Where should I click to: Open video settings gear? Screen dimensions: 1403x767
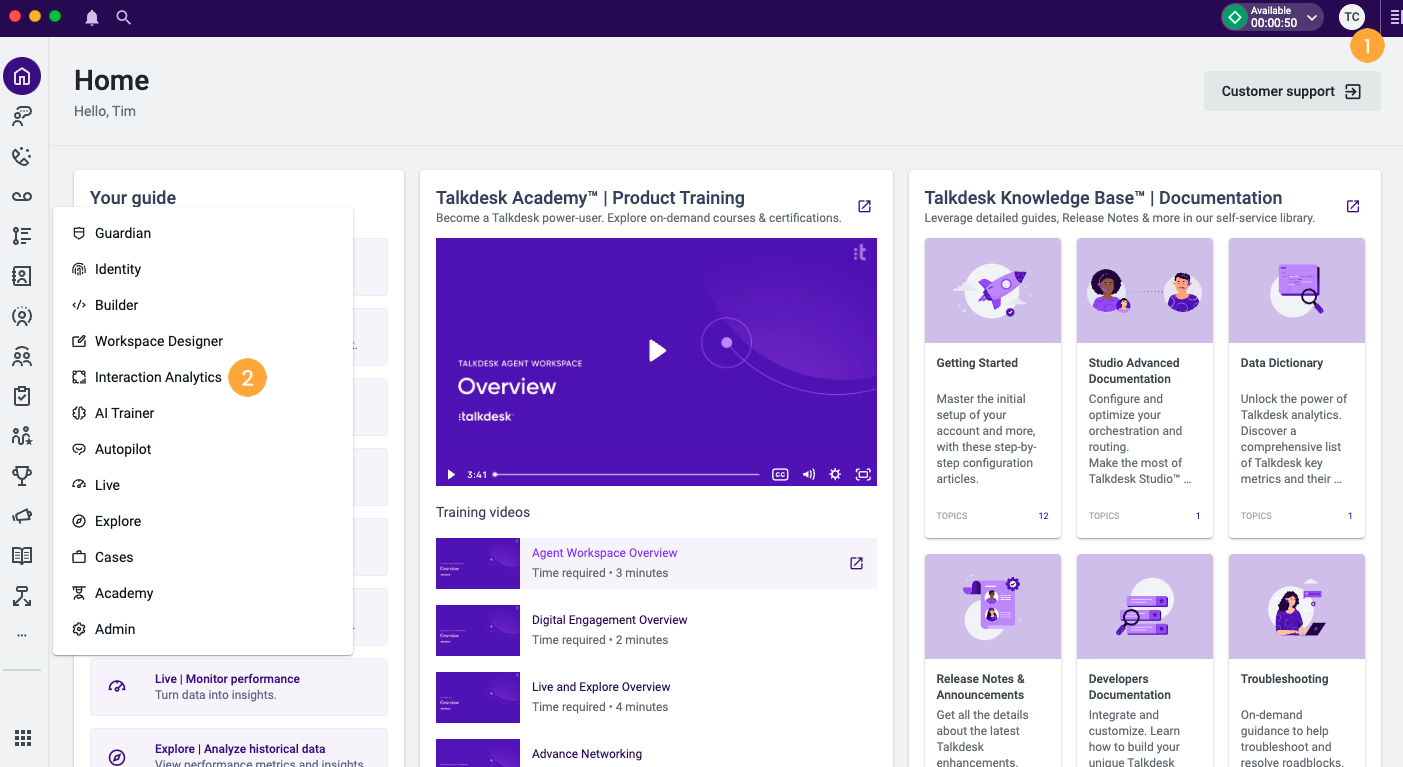[835, 474]
